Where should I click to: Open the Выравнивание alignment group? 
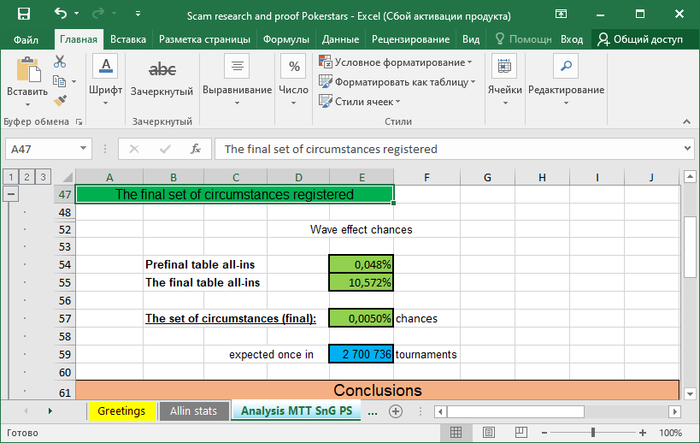coord(237,79)
